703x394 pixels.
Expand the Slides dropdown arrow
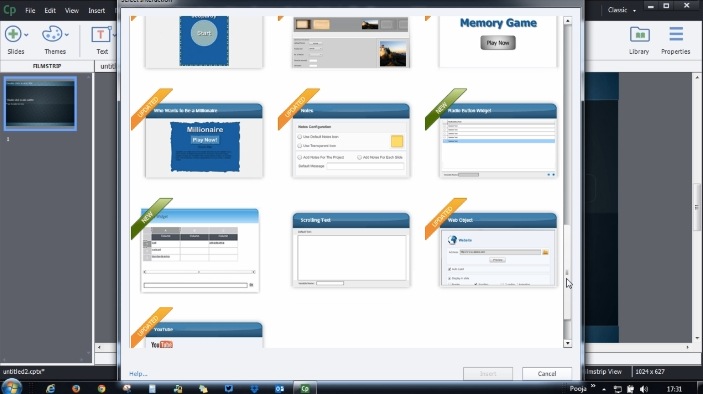(x=26, y=35)
